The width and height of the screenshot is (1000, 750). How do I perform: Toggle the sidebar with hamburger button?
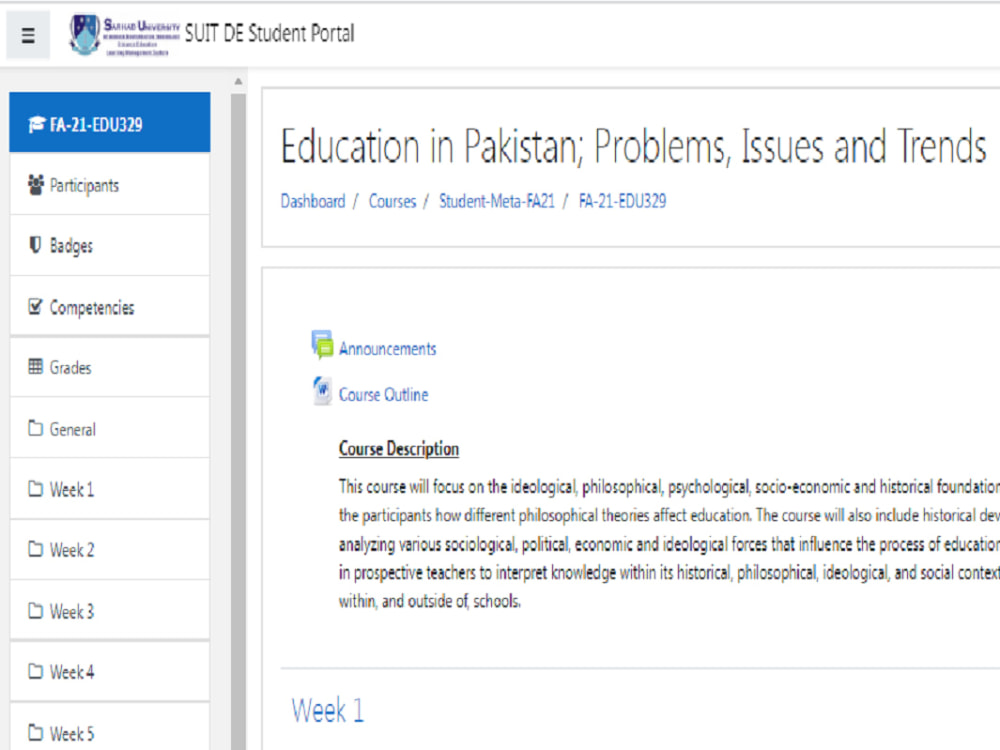(x=27, y=33)
